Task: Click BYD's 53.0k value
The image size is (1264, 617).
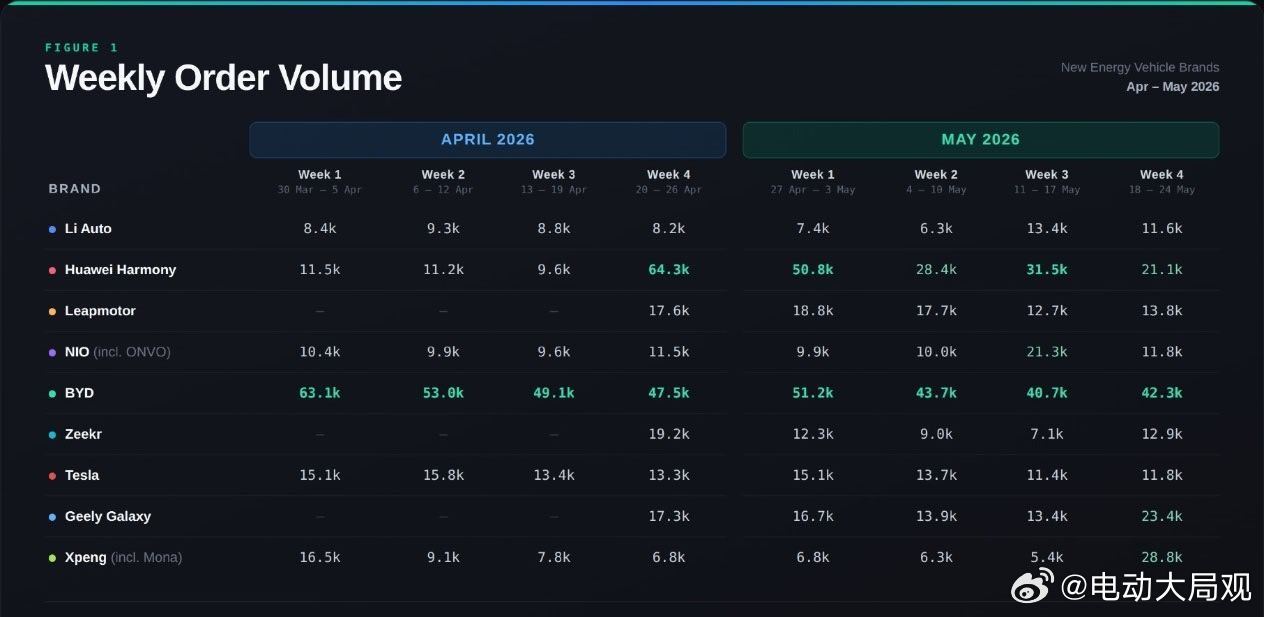Action: point(443,393)
